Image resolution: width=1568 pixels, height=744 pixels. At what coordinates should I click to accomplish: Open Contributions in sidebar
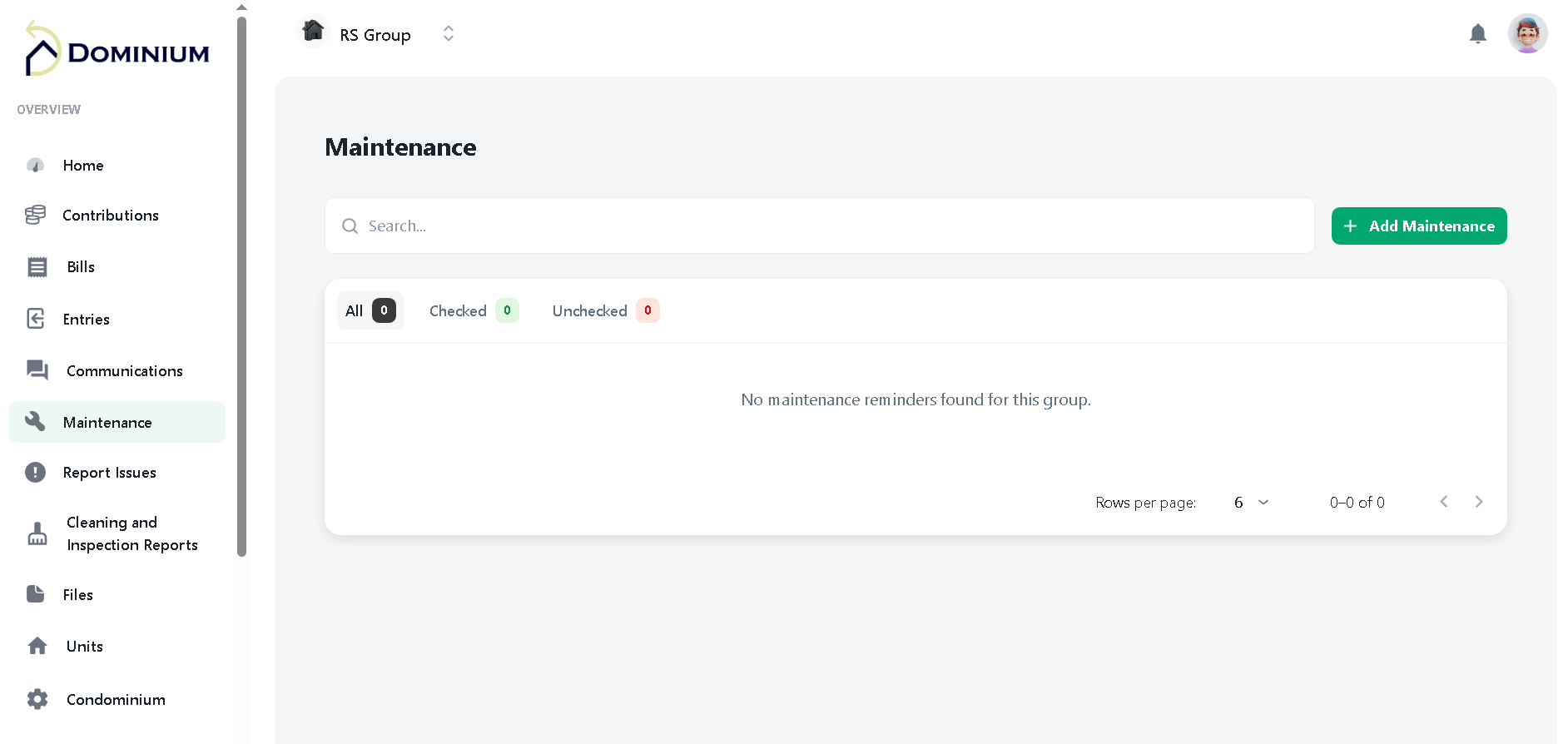point(117,215)
